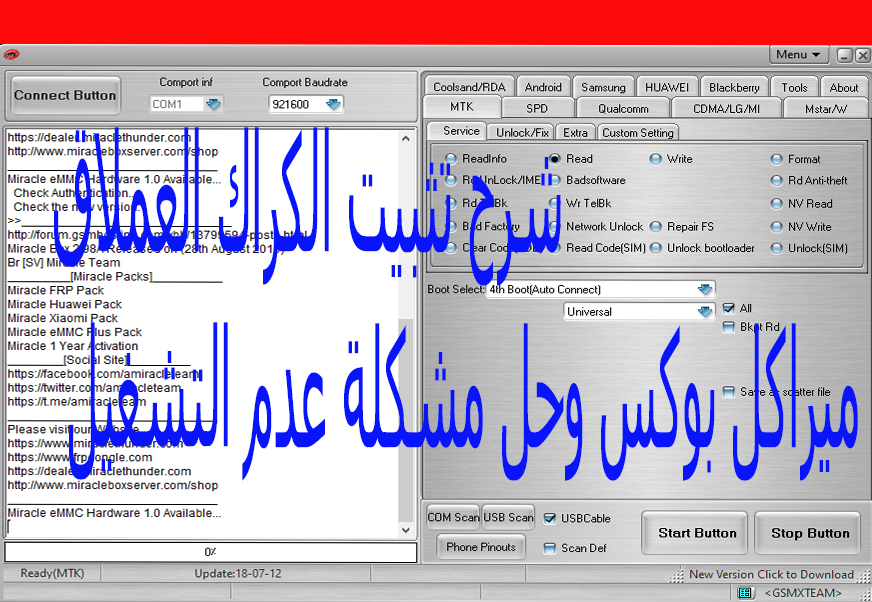This screenshot has width=872, height=602.
Task: Click the log scrollbar down arrow
Action: [406, 530]
